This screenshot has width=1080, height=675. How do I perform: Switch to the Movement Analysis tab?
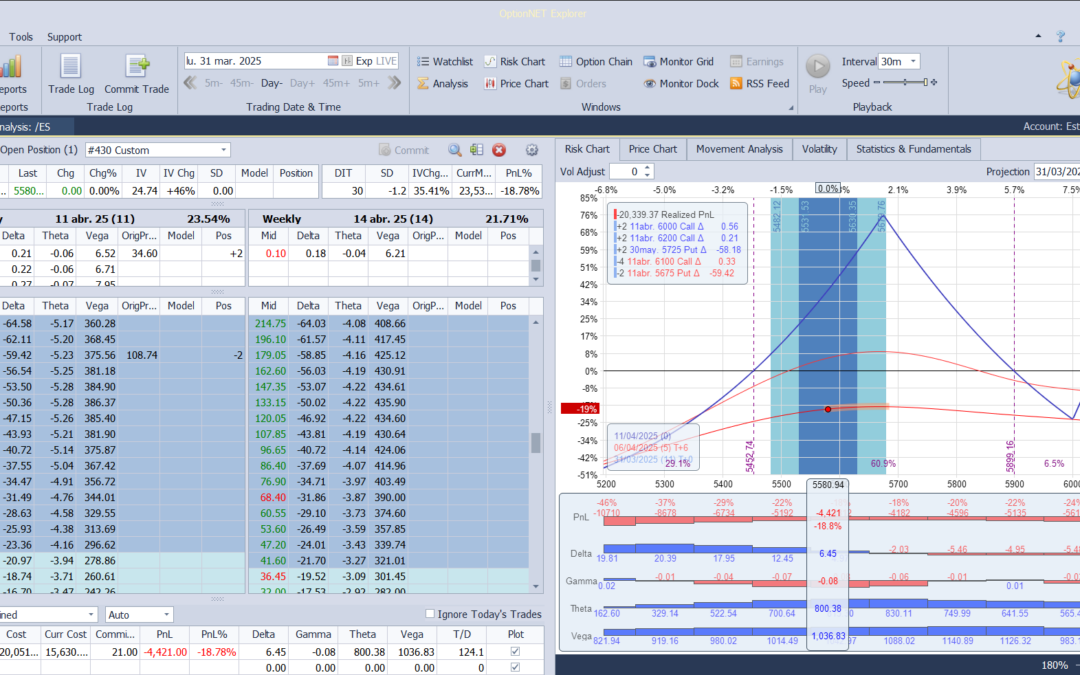pos(739,149)
